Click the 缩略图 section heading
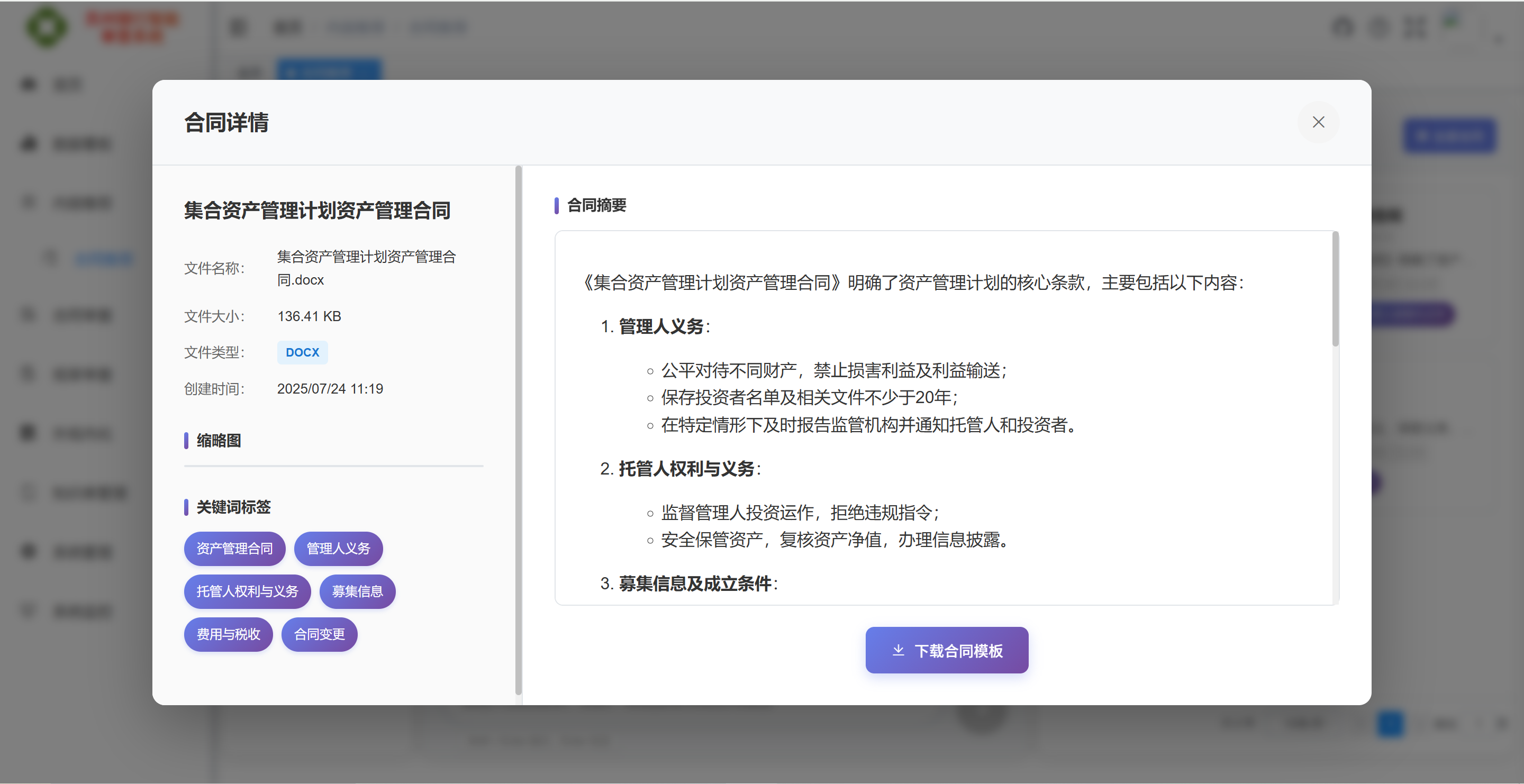 tap(219, 441)
